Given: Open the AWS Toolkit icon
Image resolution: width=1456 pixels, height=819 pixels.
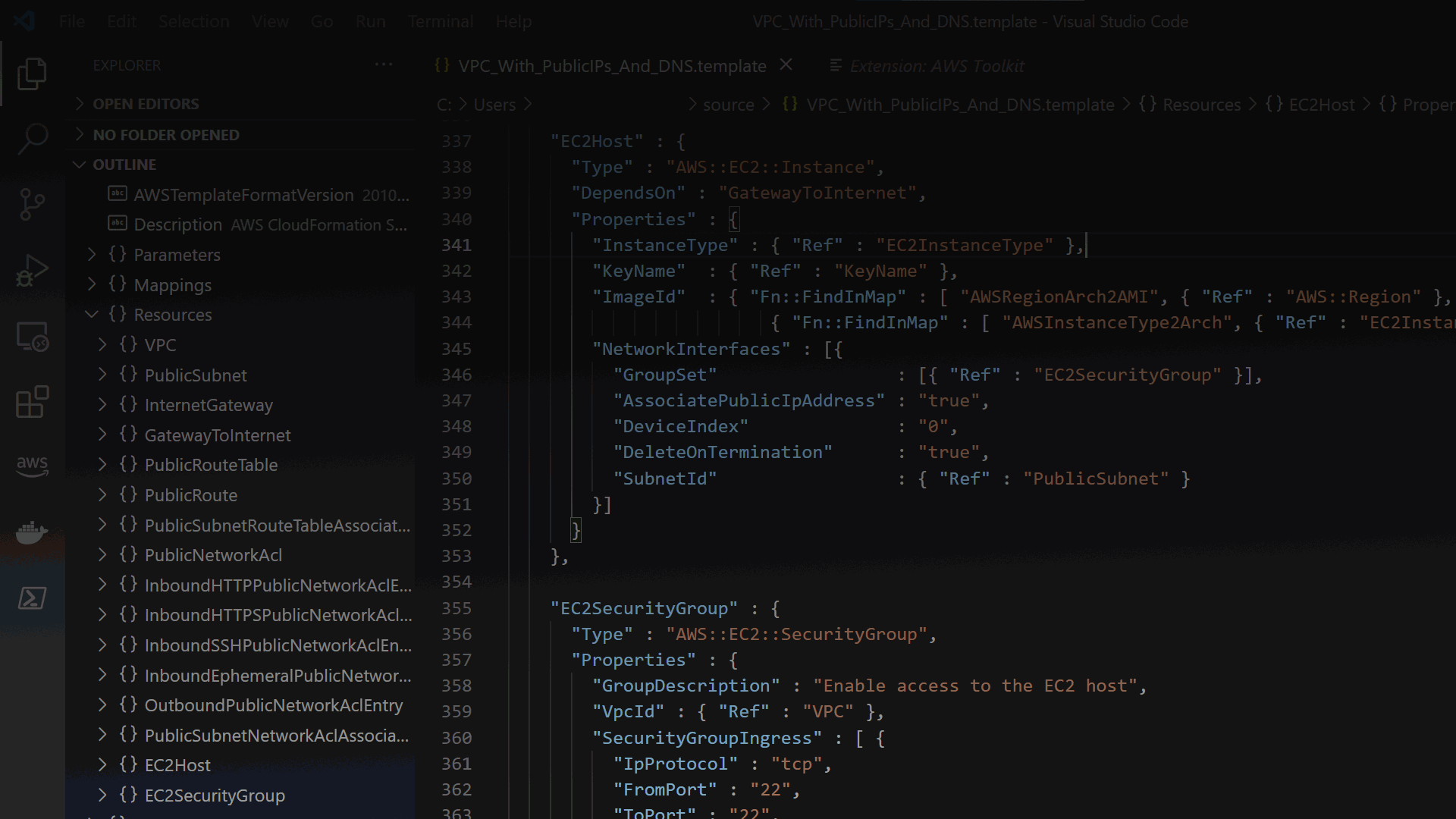Looking at the screenshot, I should coord(32,465).
